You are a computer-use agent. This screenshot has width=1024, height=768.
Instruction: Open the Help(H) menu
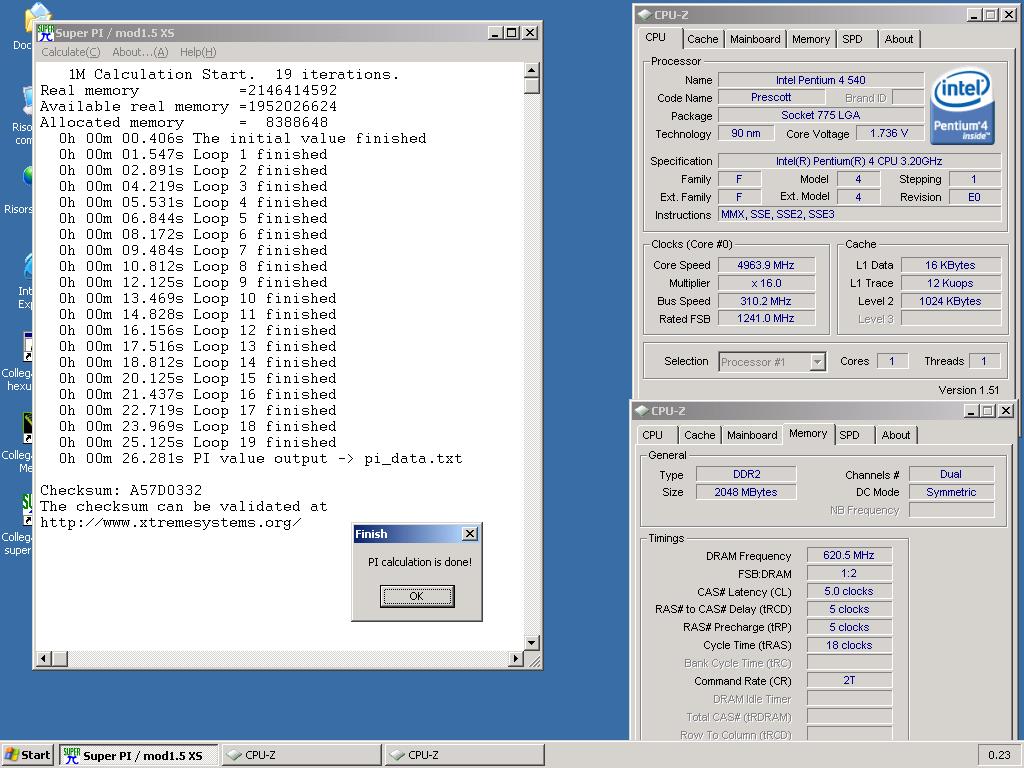pyautogui.click(x=198, y=52)
